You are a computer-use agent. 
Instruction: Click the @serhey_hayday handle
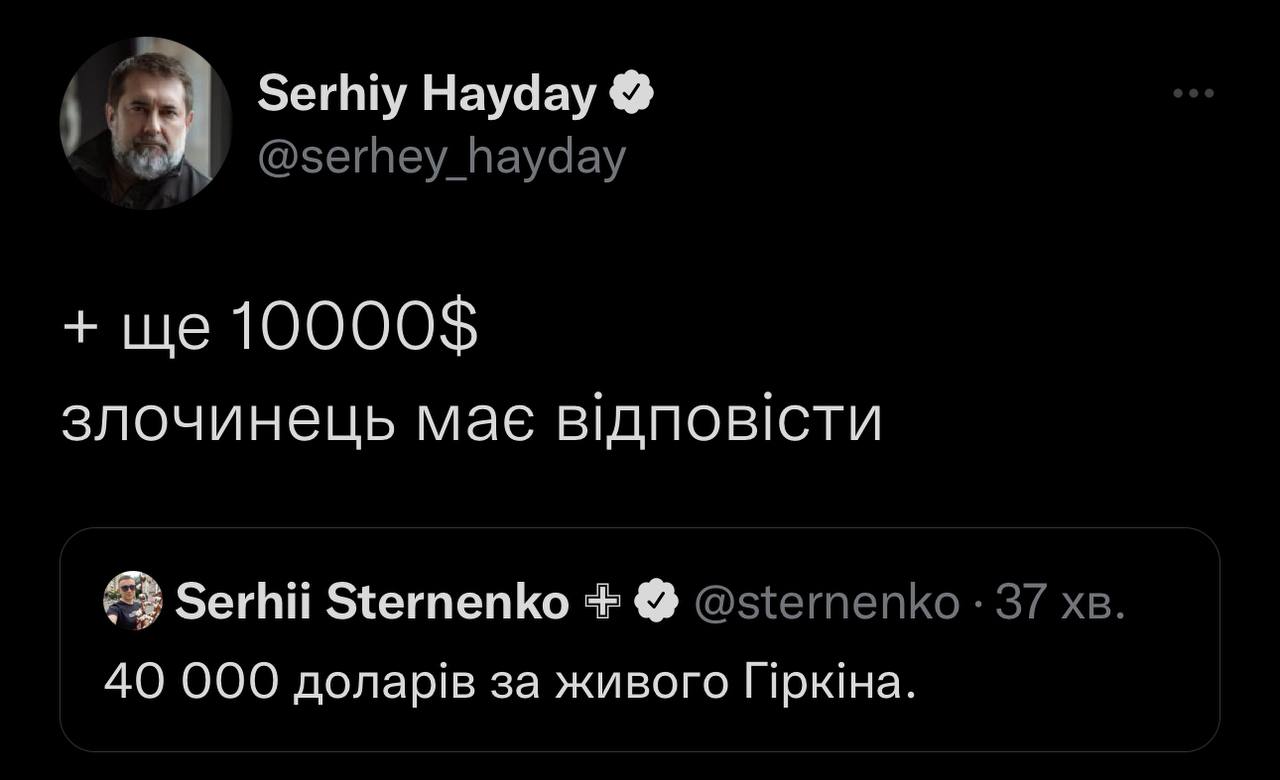441,157
